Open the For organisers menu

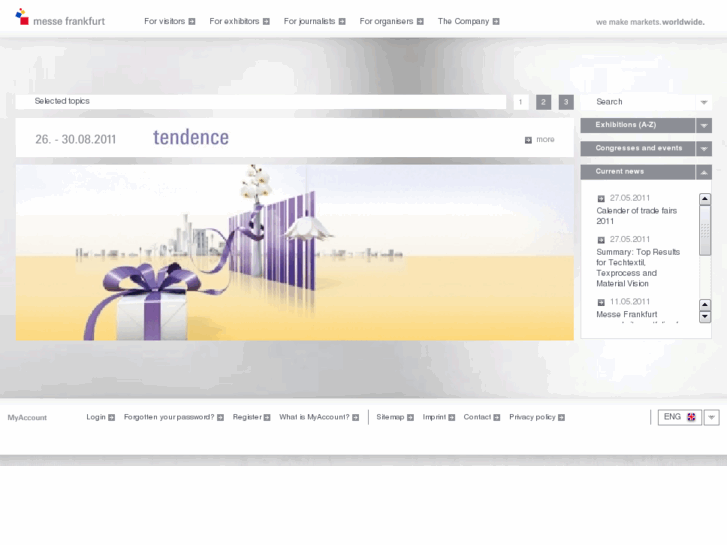pyautogui.click(x=386, y=21)
